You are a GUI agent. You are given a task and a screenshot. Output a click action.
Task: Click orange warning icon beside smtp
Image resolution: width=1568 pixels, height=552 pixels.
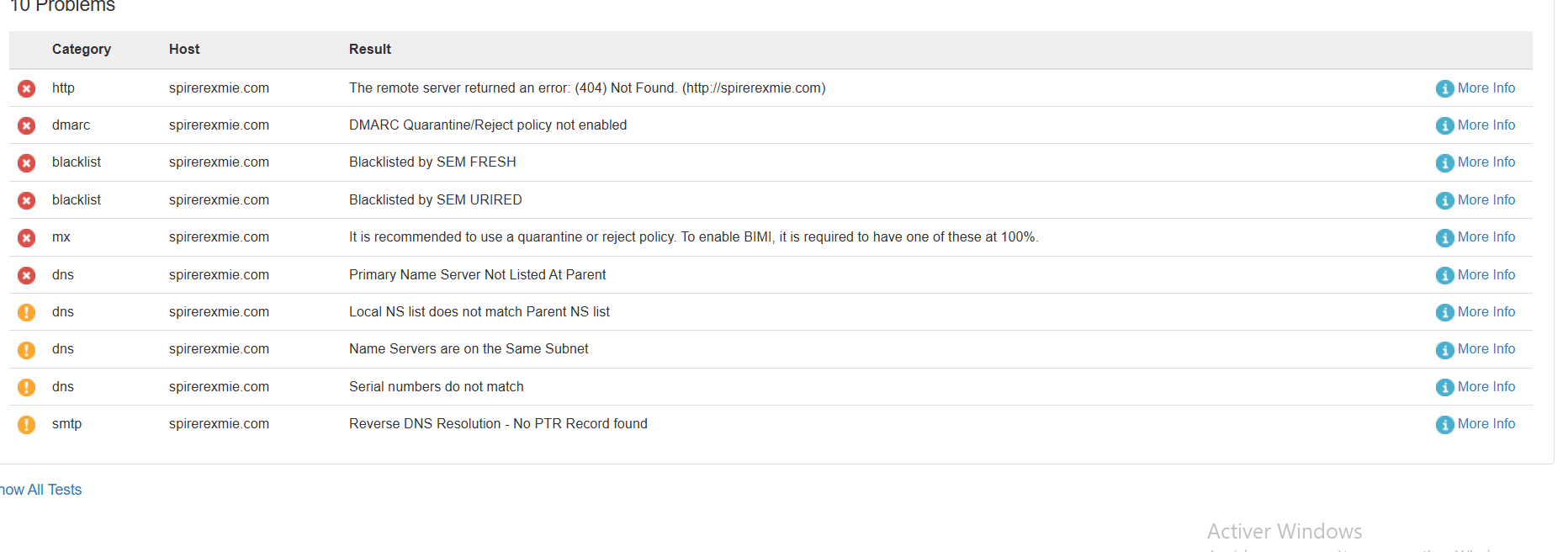[27, 424]
